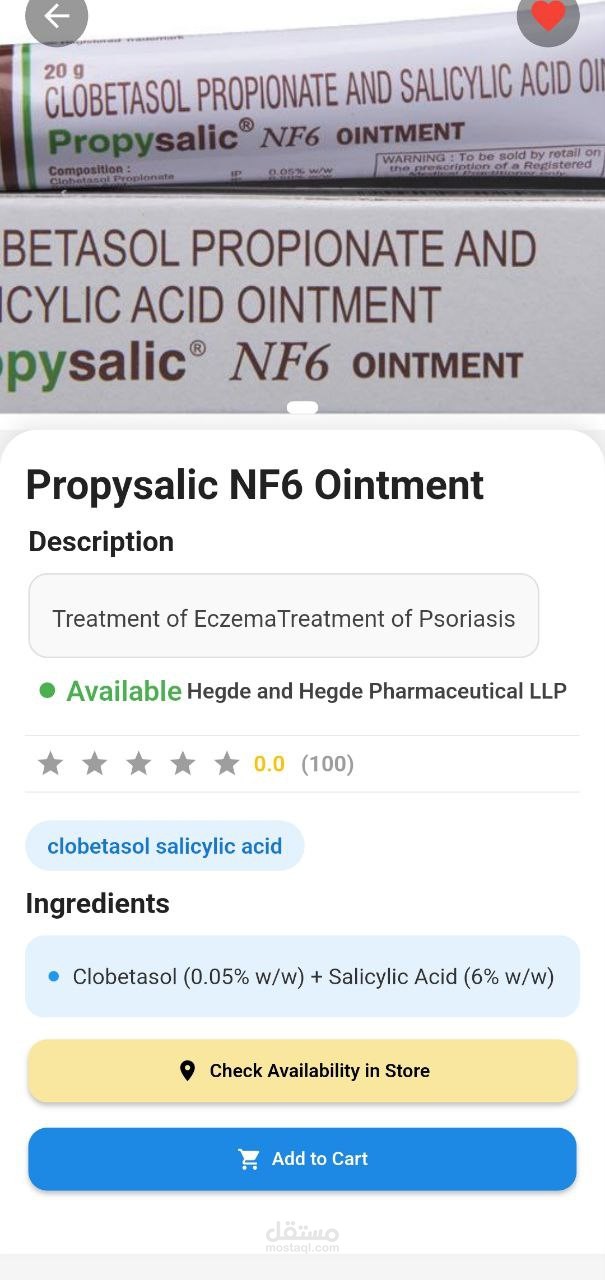The width and height of the screenshot is (605, 1280).
Task: Click the fifth rating star
Action: point(227,764)
